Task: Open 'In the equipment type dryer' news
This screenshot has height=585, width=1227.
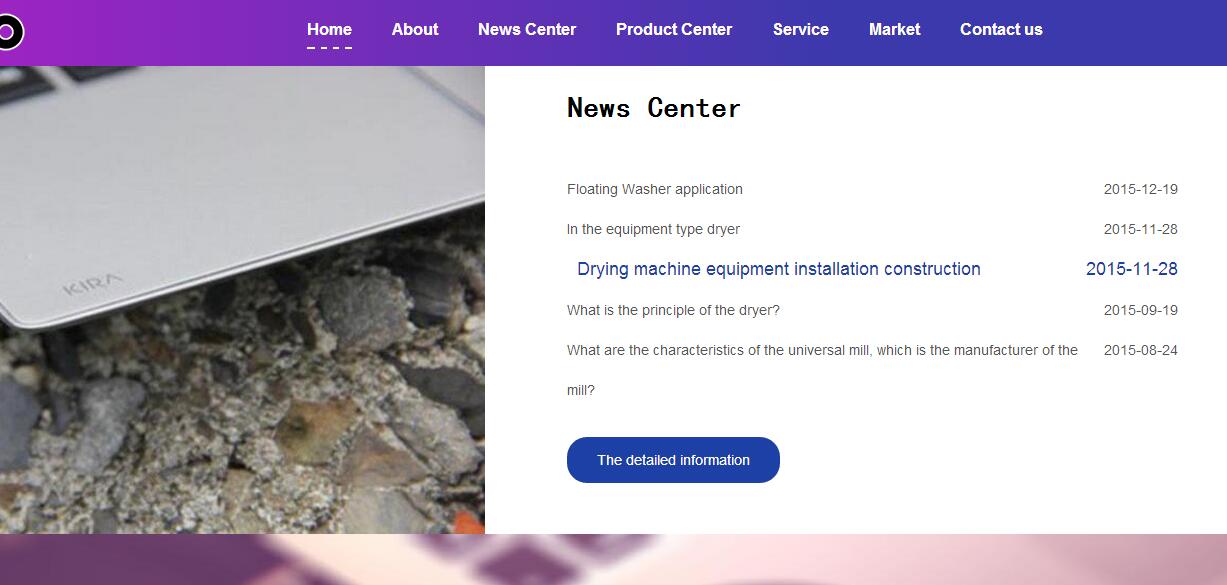Action: 653,229
